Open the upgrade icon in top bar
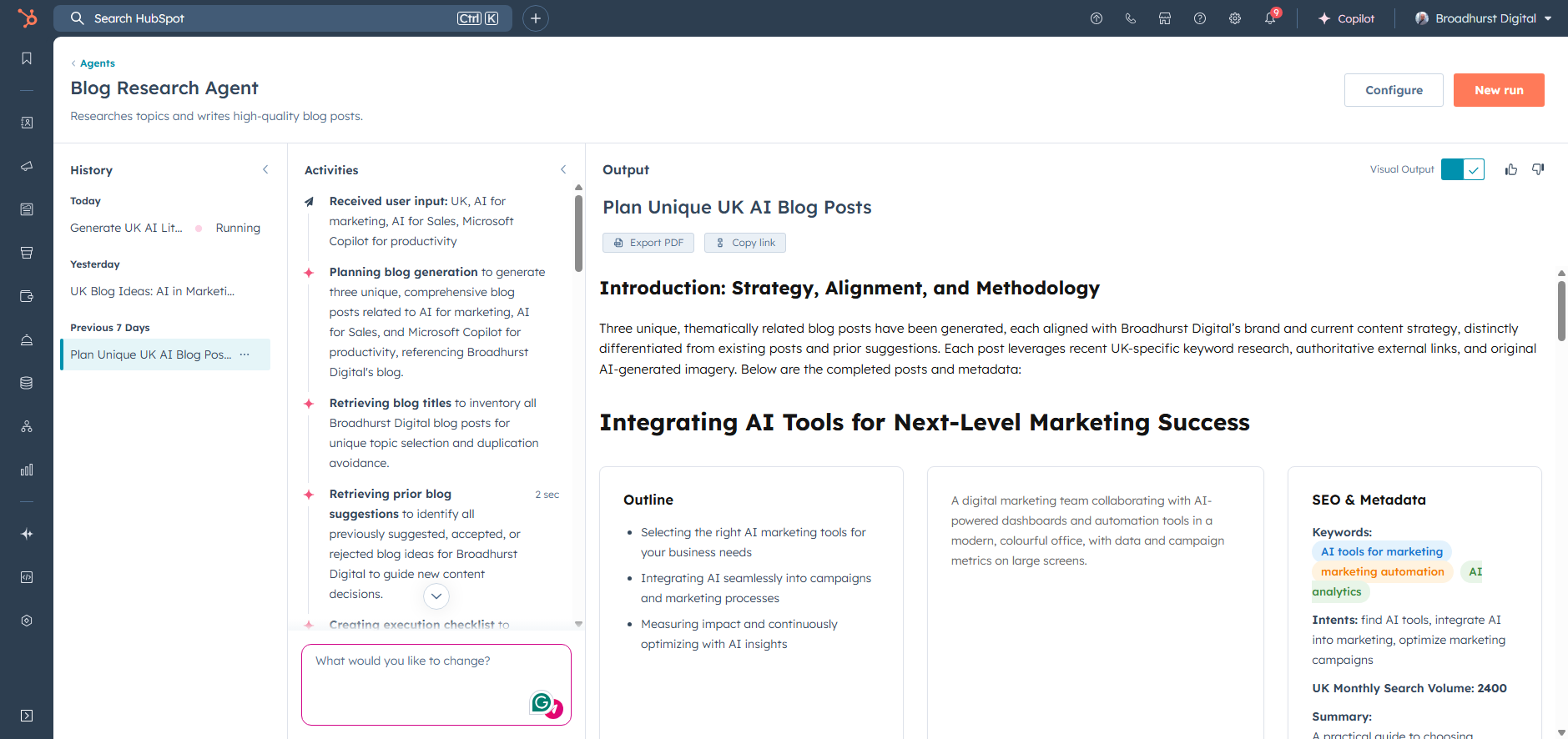Viewport: 1568px width, 739px height. pos(1097,18)
